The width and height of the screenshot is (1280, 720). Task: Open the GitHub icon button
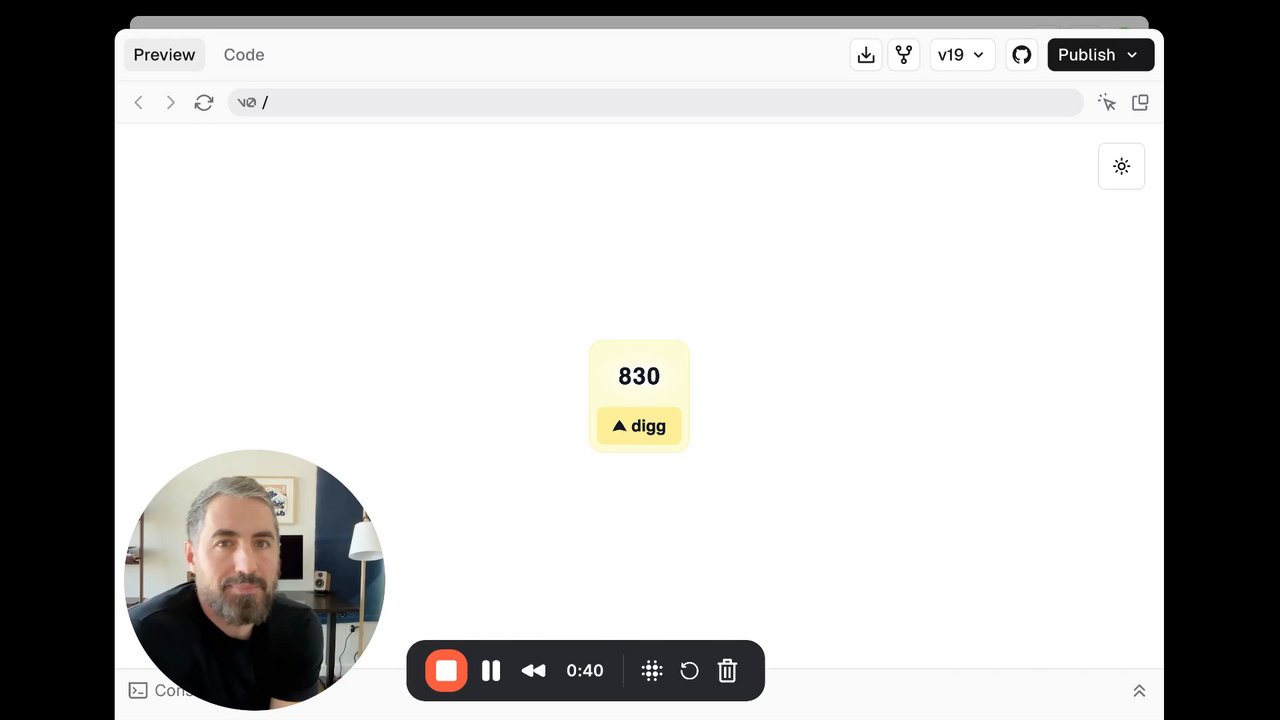click(x=1021, y=55)
